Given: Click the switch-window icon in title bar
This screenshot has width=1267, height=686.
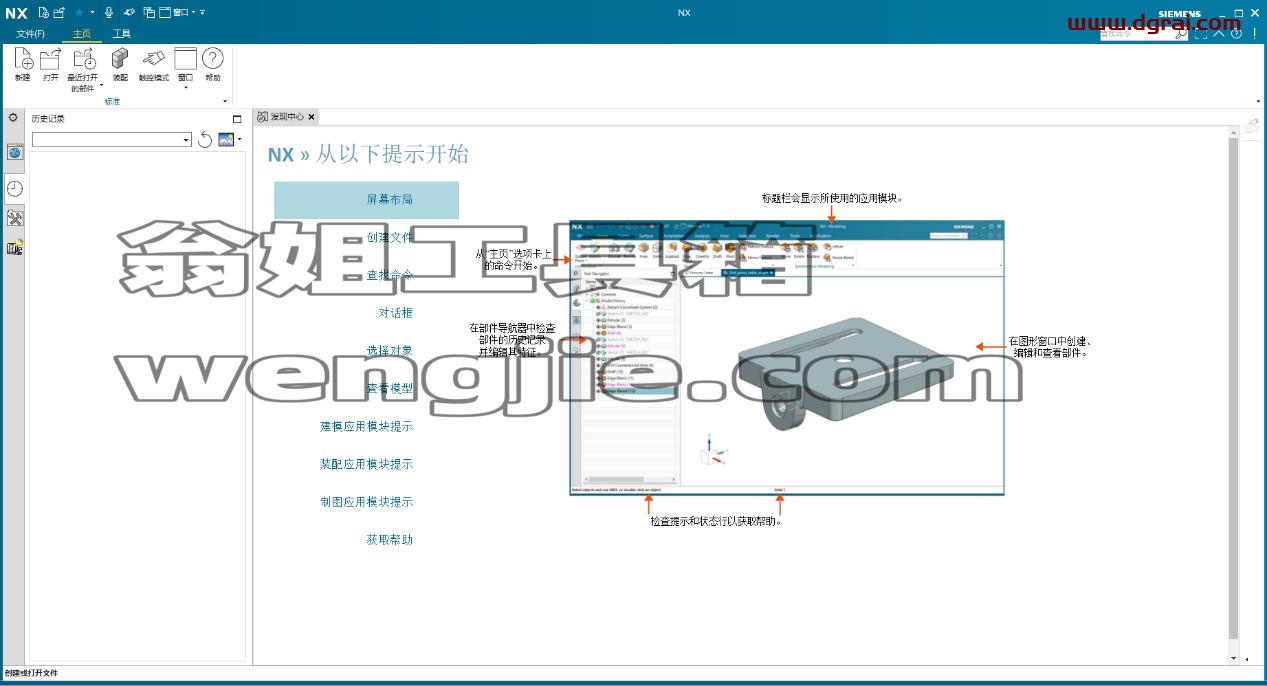Looking at the screenshot, I should pyautogui.click(x=150, y=12).
